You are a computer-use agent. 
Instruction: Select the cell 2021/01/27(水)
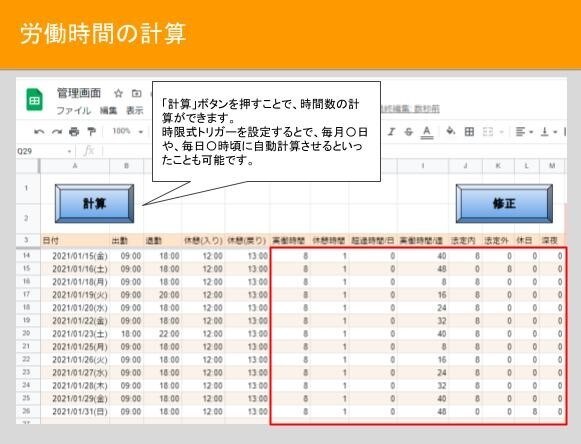pyautogui.click(x=75, y=372)
